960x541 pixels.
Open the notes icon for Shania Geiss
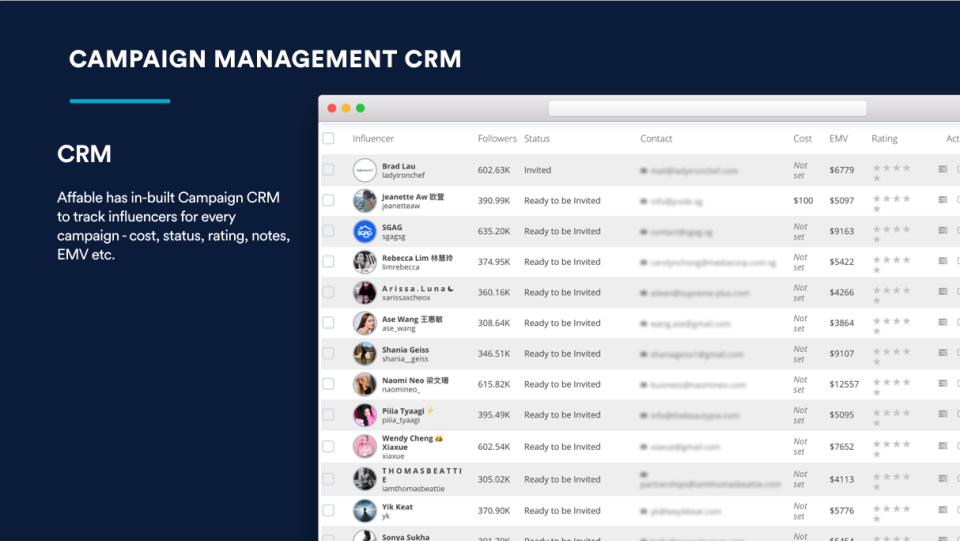coord(943,353)
